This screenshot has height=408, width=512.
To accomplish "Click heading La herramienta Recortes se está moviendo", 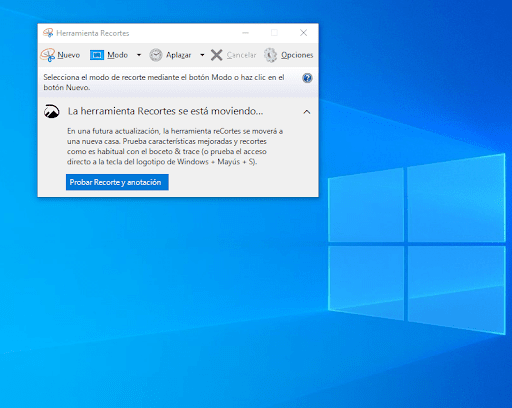I will 165,111.
